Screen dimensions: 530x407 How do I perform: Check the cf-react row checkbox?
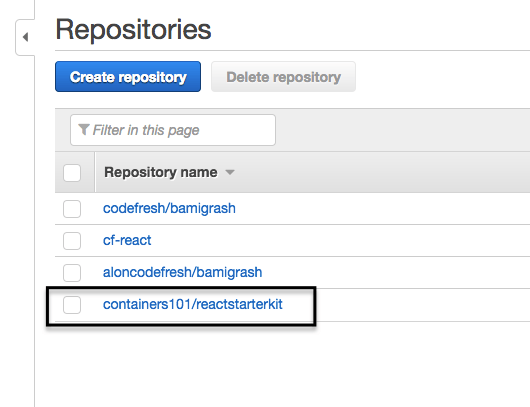tap(72, 241)
